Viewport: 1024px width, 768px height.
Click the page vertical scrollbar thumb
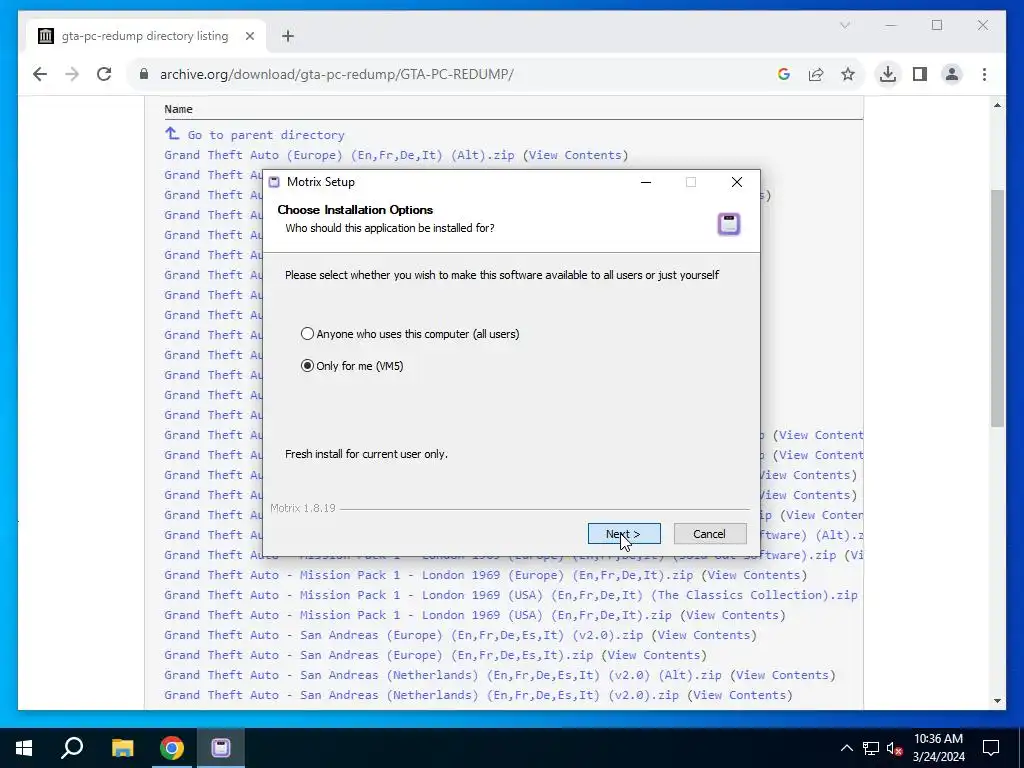tap(997, 308)
